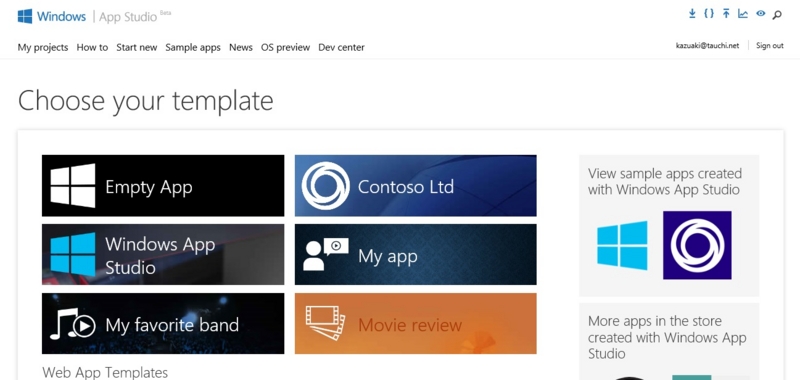Screen dimensions: 800x380
Task: Open the purple Contoso sample app thumbnail
Action: (697, 245)
